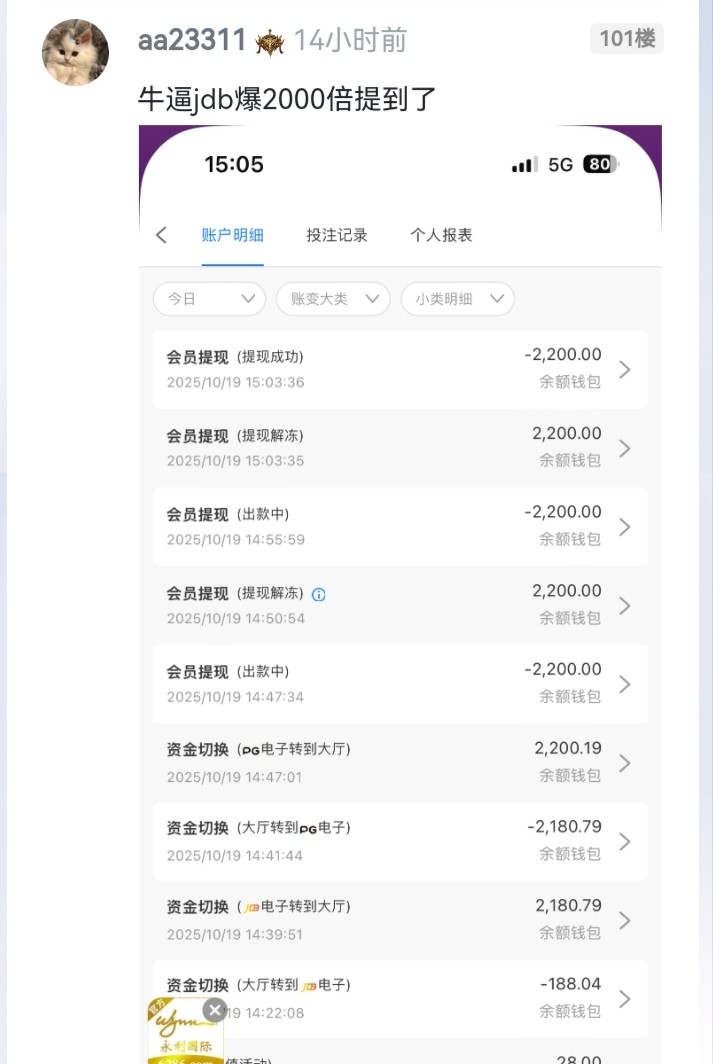713x1064 pixels.
Task: Expand the 账变大类 filter dropdown
Action: (333, 299)
